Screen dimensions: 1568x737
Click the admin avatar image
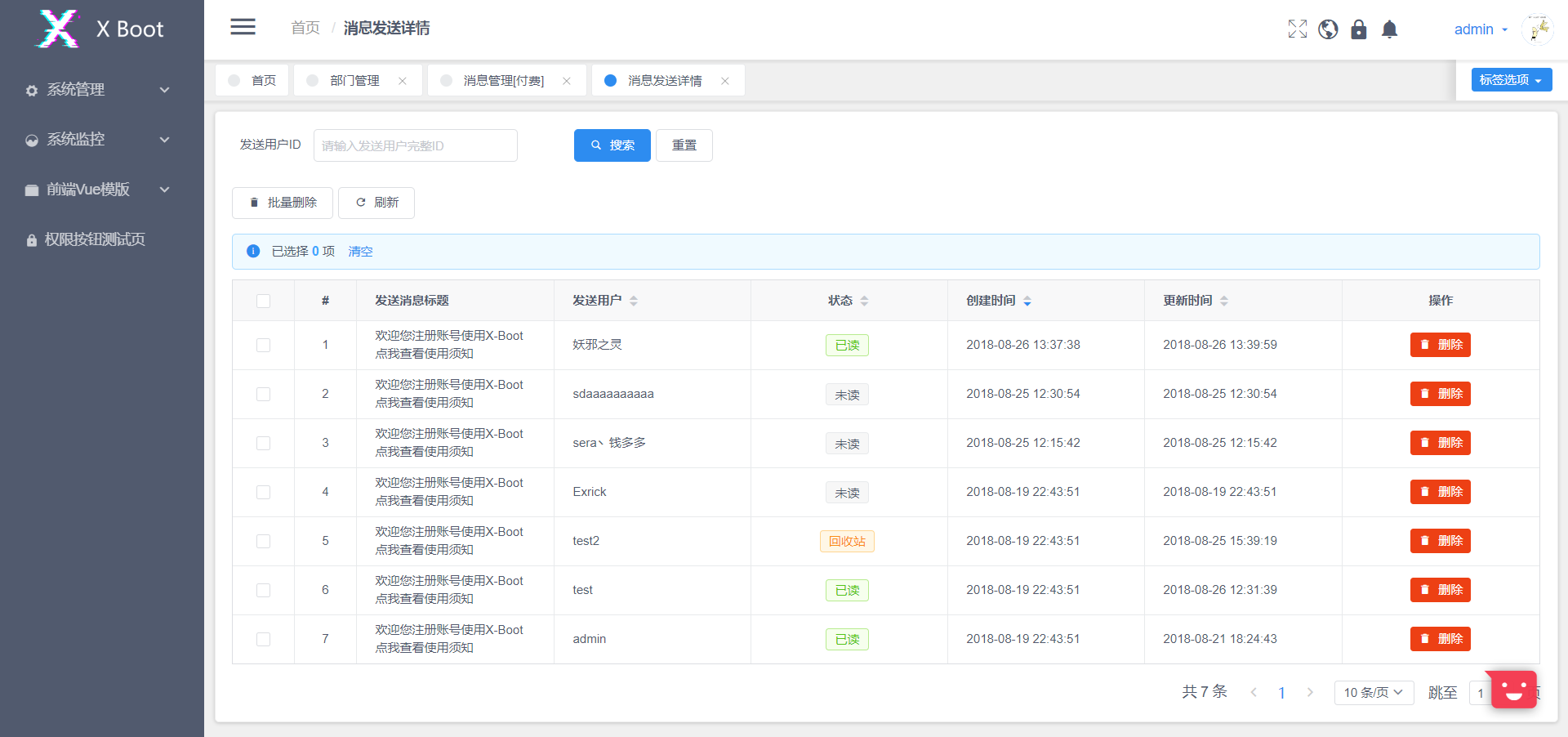pos(1538,29)
